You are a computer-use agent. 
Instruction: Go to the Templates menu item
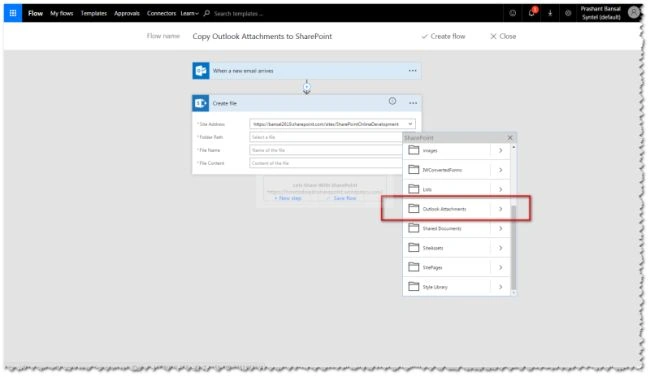pos(94,13)
